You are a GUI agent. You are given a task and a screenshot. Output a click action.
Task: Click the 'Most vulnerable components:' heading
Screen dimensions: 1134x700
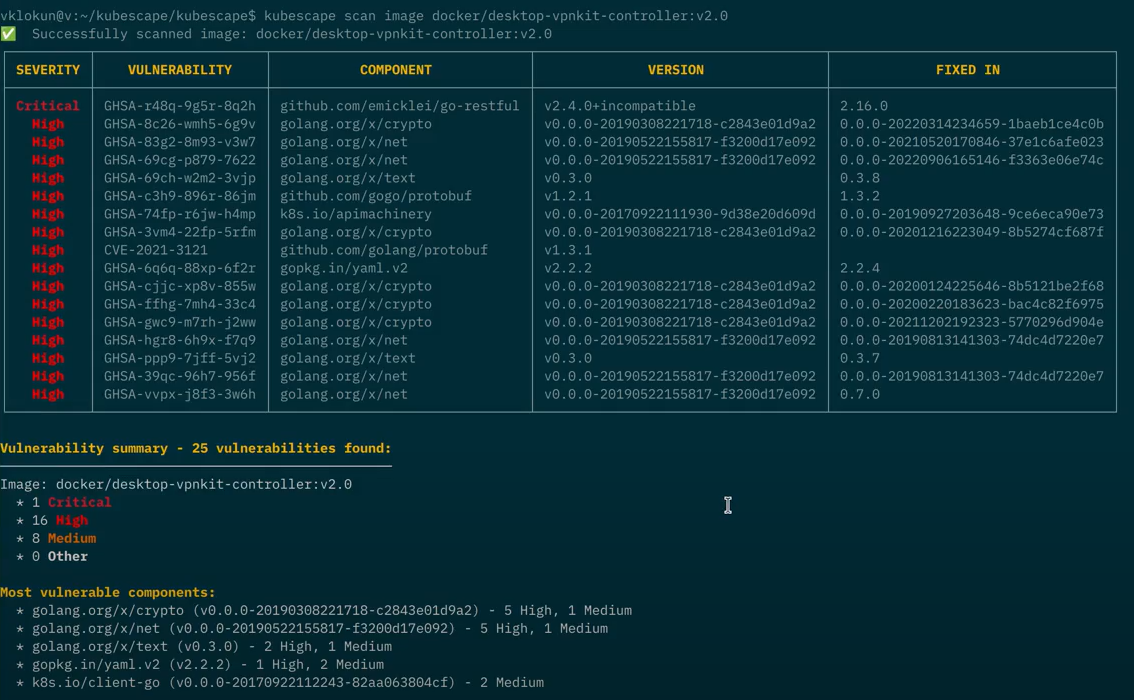click(x=108, y=592)
